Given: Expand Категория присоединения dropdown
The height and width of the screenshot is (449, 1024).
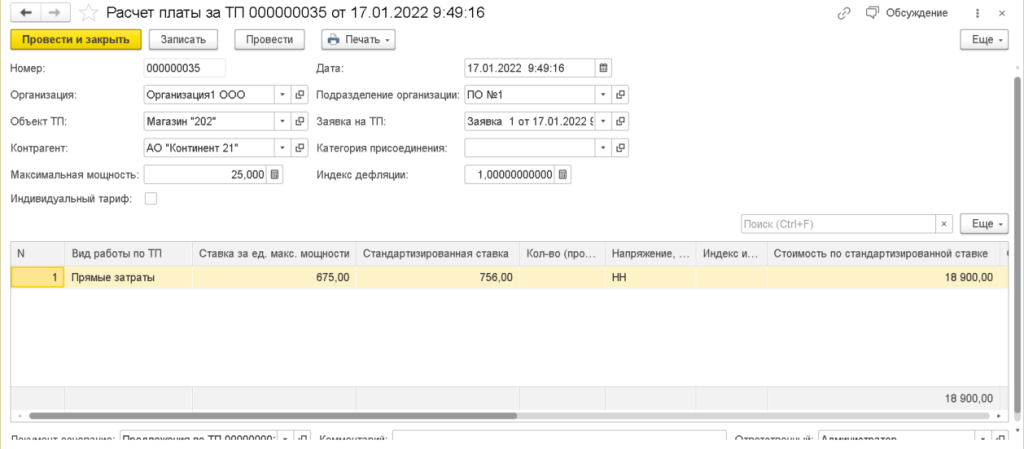Looking at the screenshot, I should pyautogui.click(x=603, y=148).
